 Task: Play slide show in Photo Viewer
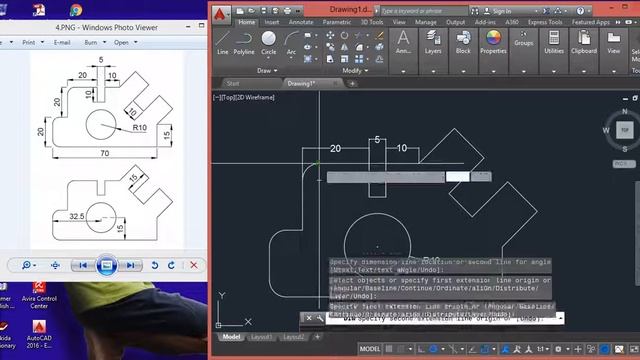pyautogui.click(x=107, y=265)
